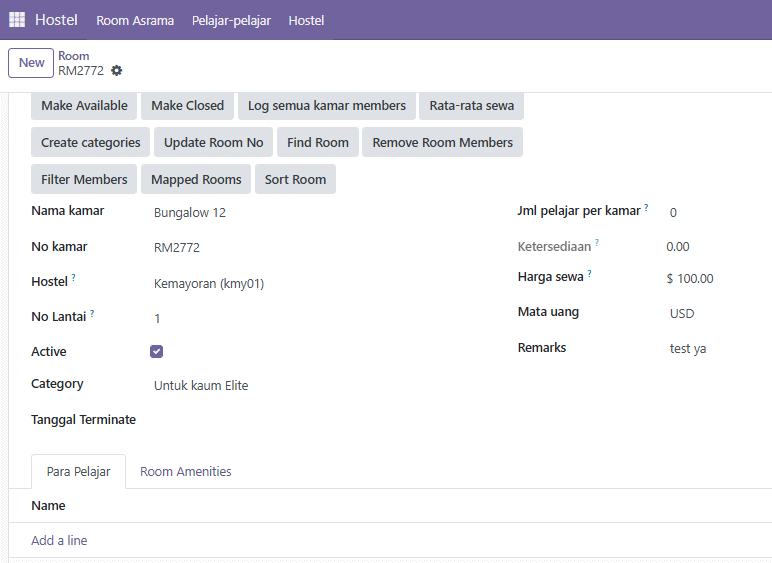Show help tooltip next to Hostel label
The height and width of the screenshot is (563, 772).
click(x=73, y=278)
